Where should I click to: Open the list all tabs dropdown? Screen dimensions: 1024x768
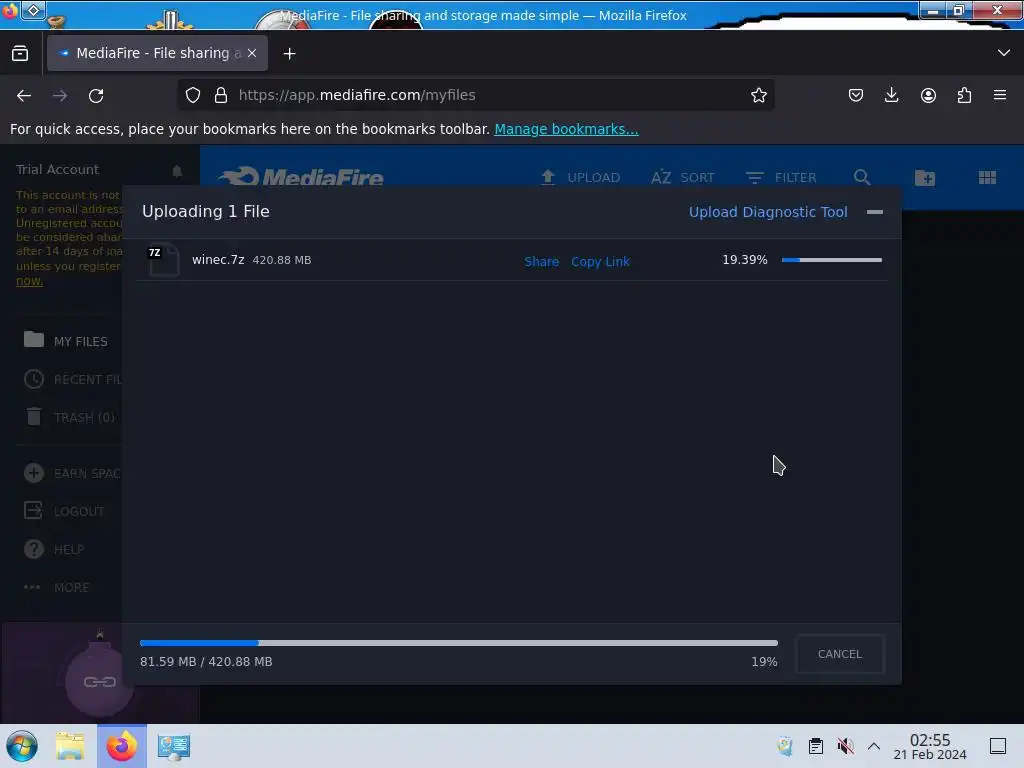(x=1004, y=53)
